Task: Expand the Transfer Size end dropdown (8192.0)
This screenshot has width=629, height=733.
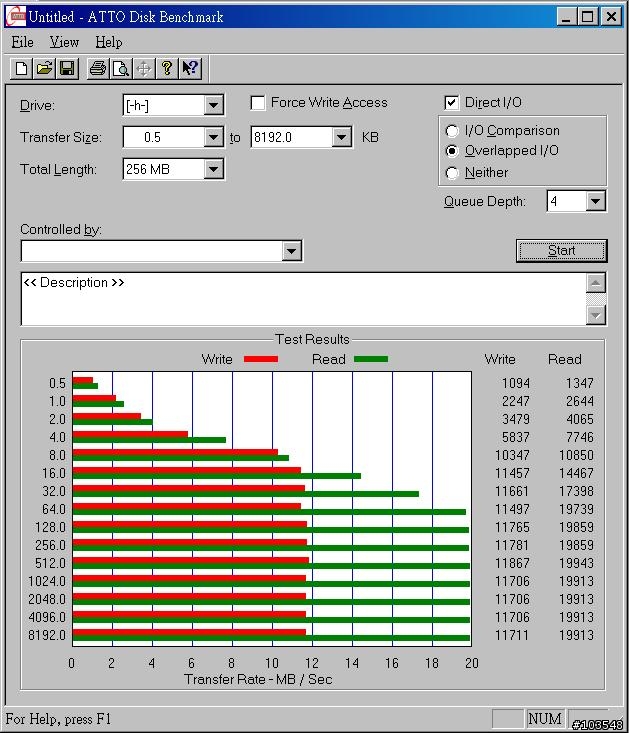Action: (x=342, y=137)
